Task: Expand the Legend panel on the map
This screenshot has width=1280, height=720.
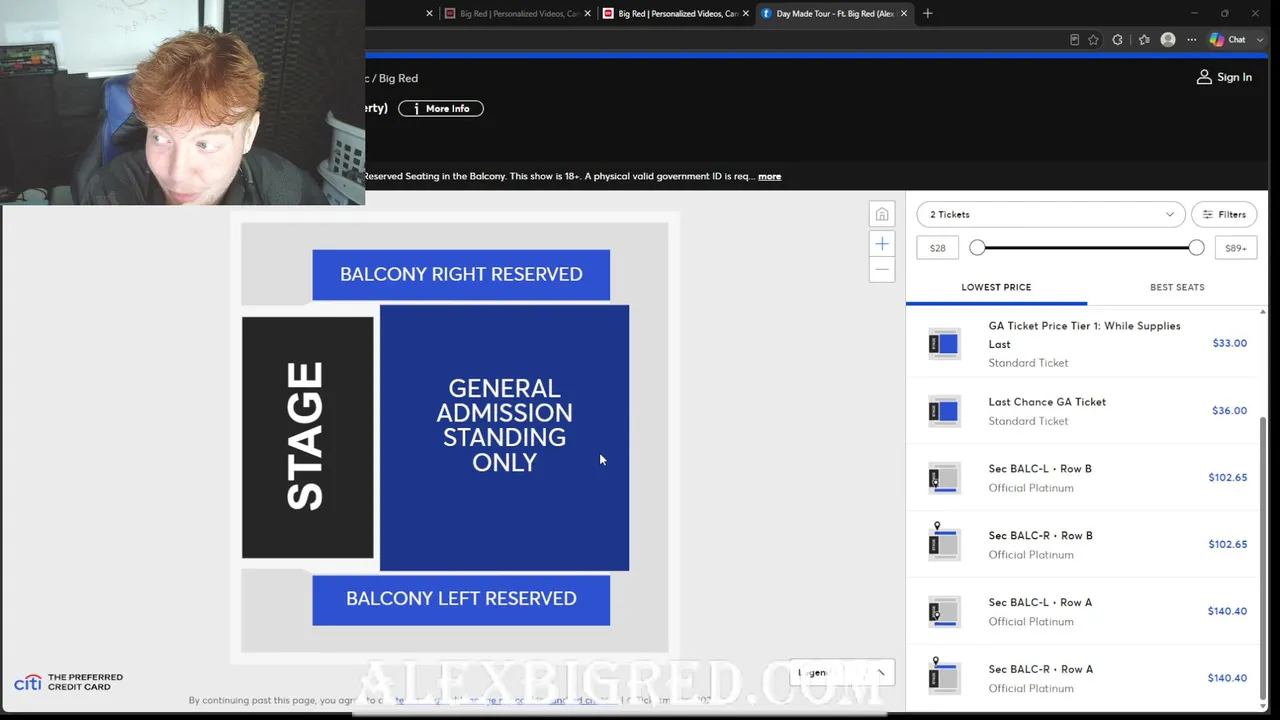Action: (x=842, y=673)
